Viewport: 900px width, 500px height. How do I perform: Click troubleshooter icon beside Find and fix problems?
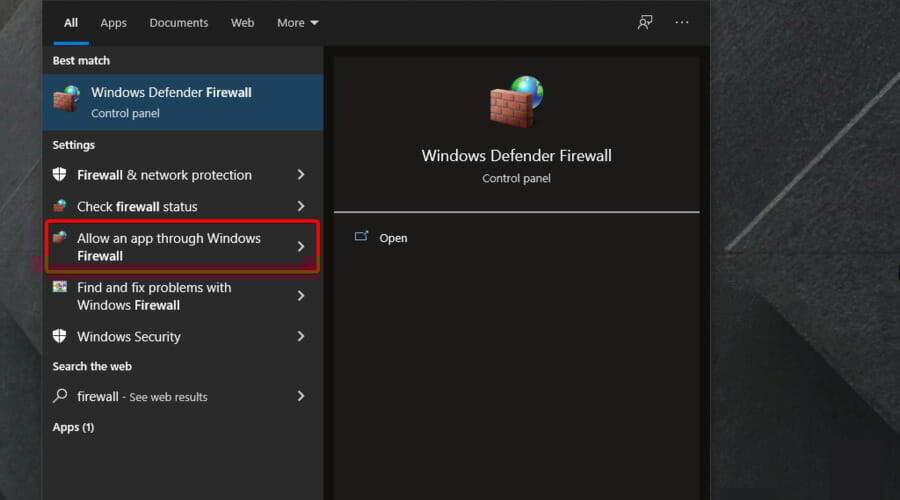point(59,286)
